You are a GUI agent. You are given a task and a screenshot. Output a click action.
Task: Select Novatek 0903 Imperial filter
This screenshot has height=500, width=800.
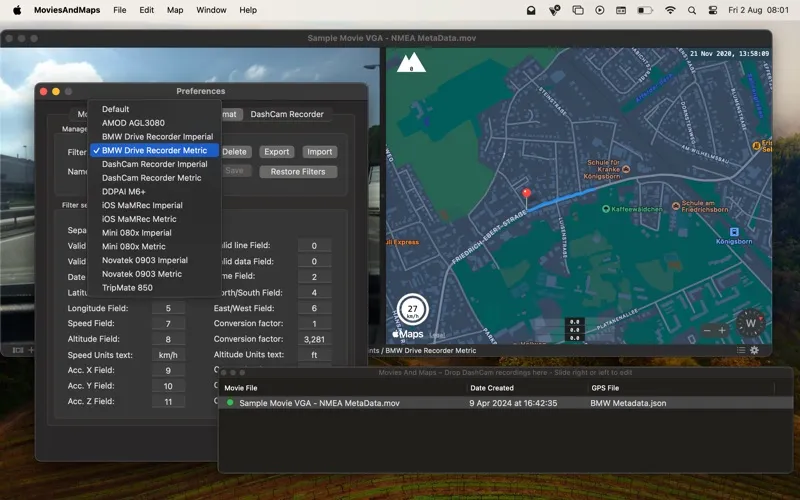tap(155, 260)
